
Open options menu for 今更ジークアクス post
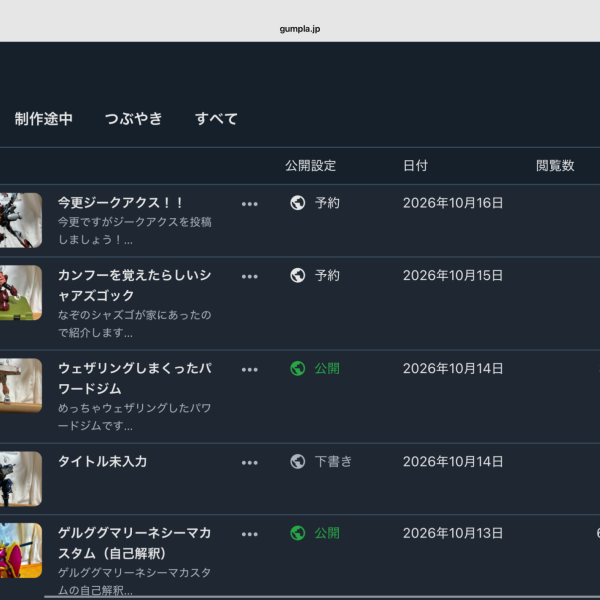pos(249,204)
